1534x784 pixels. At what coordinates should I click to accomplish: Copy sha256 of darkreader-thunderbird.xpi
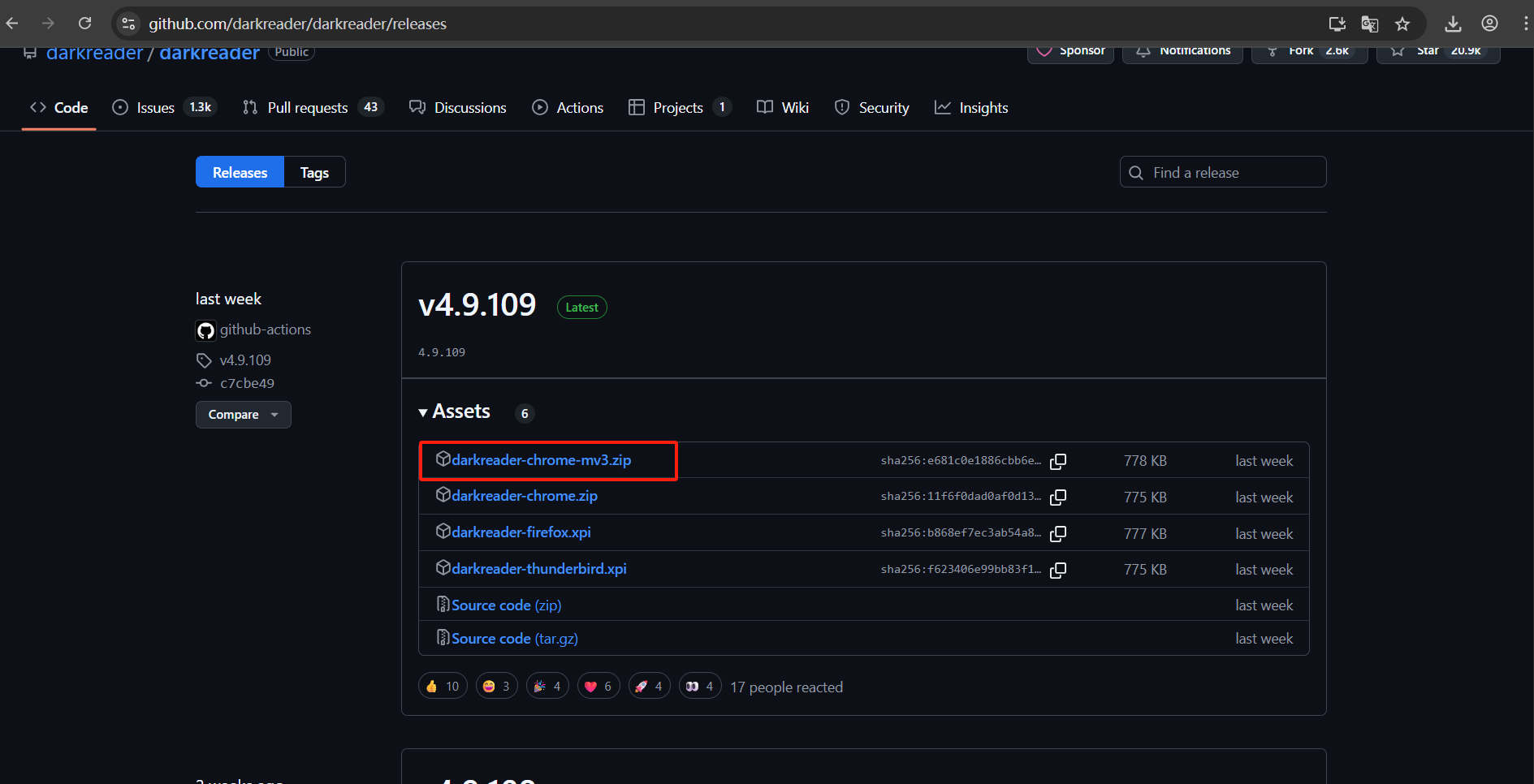click(x=1058, y=570)
